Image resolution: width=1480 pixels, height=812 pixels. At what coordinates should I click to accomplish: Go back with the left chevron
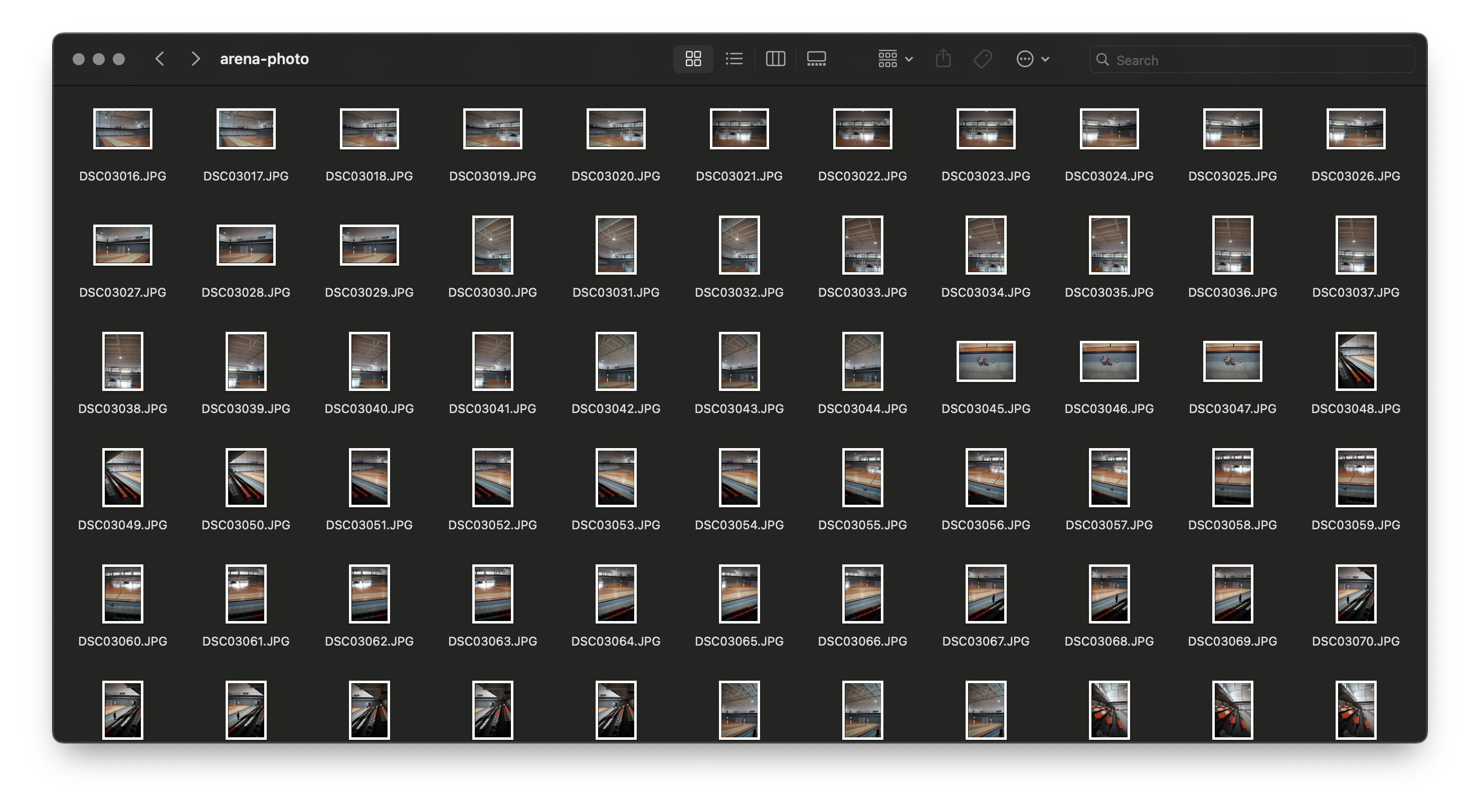[x=160, y=59]
